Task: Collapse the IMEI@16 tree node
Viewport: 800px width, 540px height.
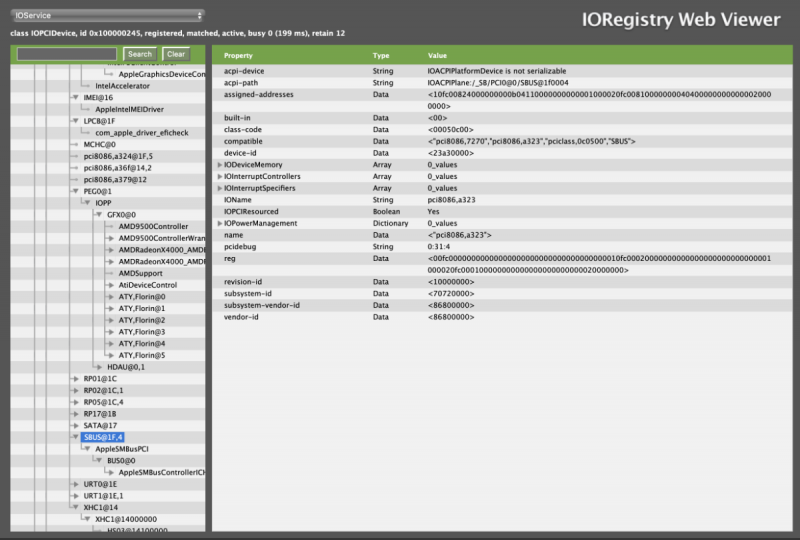Action: coord(76,97)
